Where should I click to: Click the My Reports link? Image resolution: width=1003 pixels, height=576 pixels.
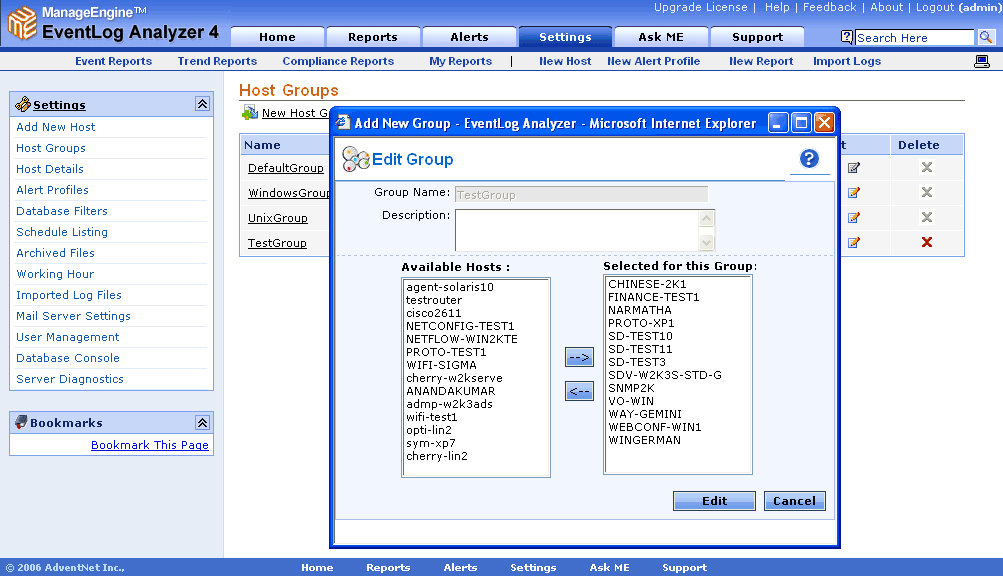click(461, 61)
